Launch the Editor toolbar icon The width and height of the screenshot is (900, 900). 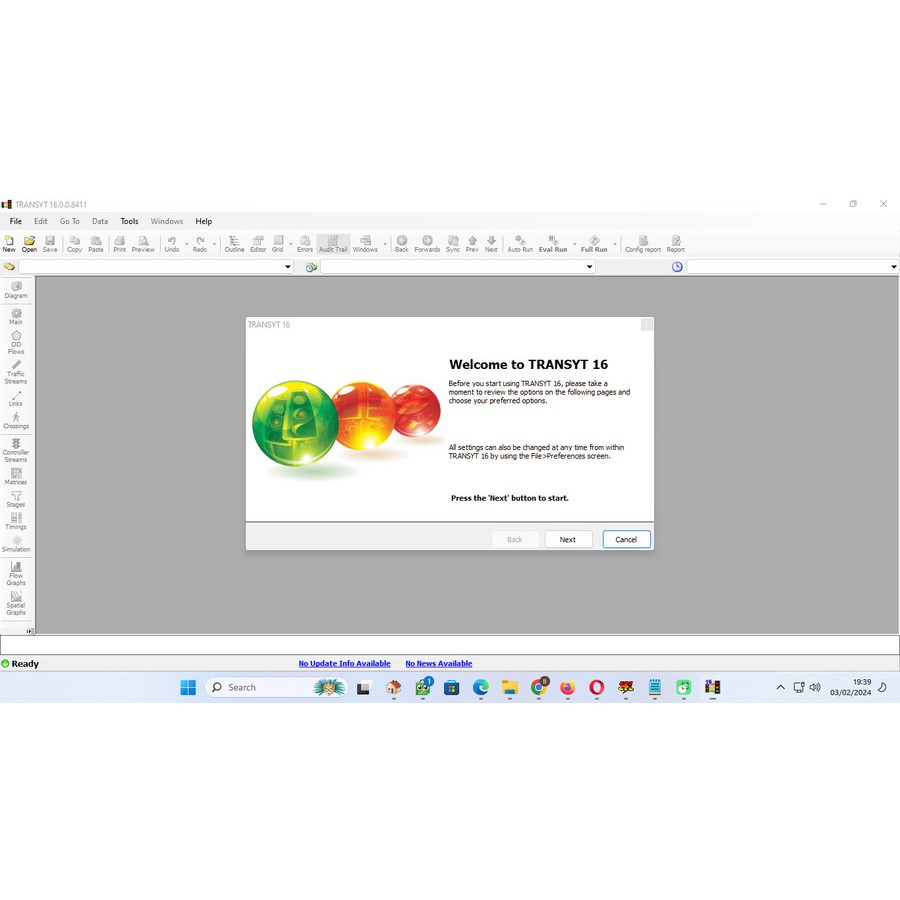(x=258, y=244)
